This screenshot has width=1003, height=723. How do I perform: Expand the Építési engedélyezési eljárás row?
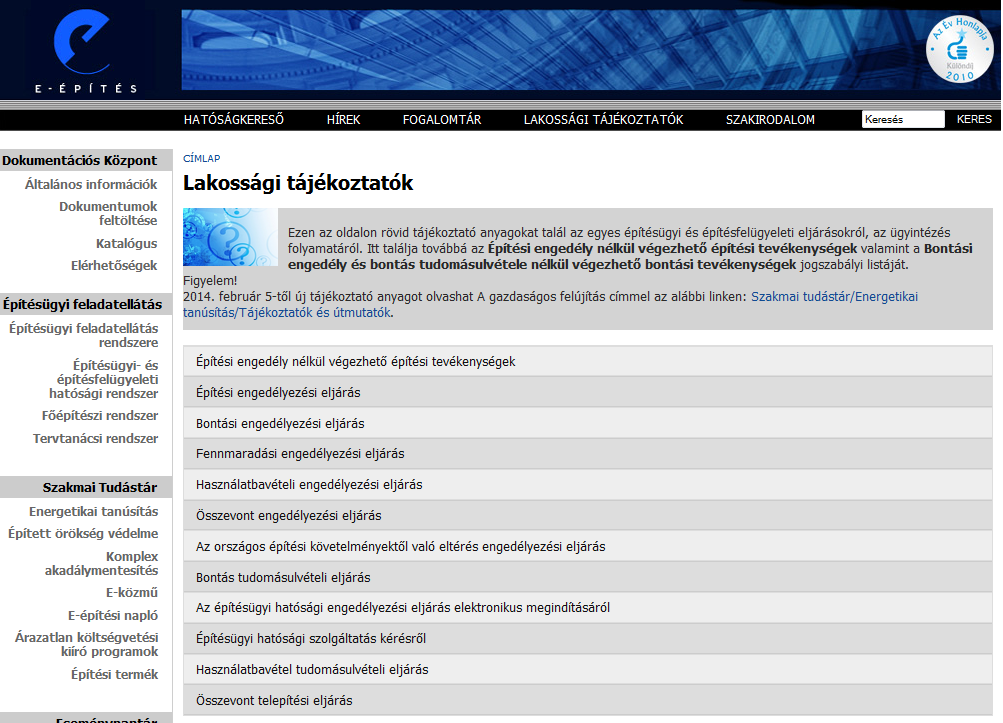(x=587, y=392)
